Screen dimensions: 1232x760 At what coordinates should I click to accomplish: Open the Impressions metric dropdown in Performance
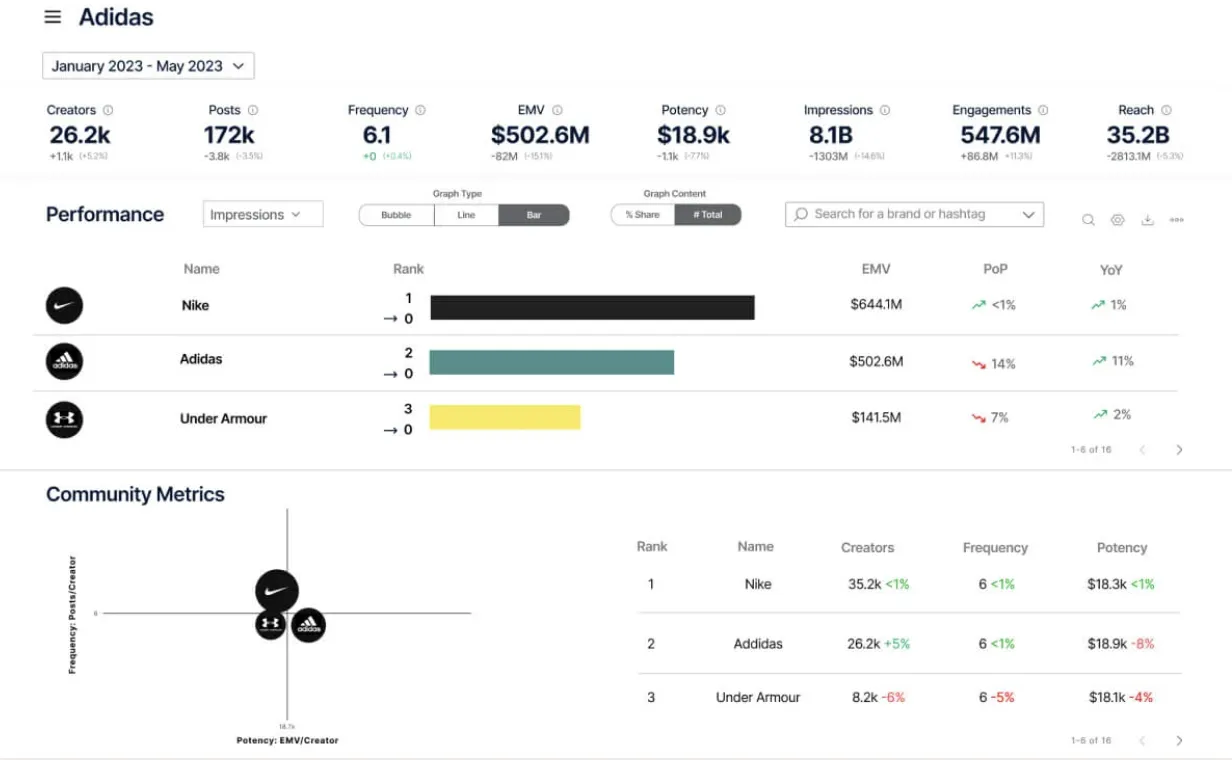coord(263,214)
